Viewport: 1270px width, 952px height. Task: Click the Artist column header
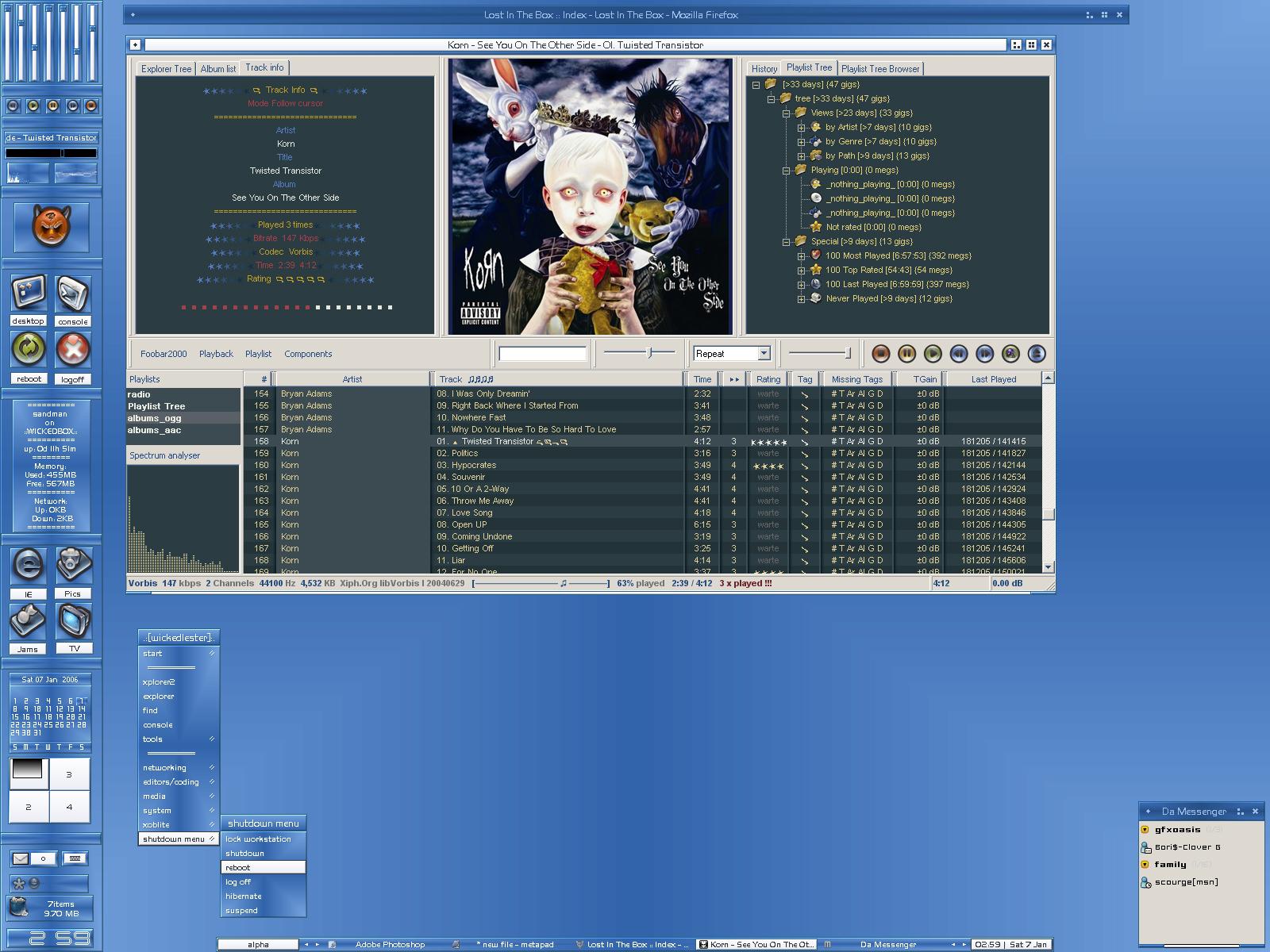pyautogui.click(x=352, y=379)
